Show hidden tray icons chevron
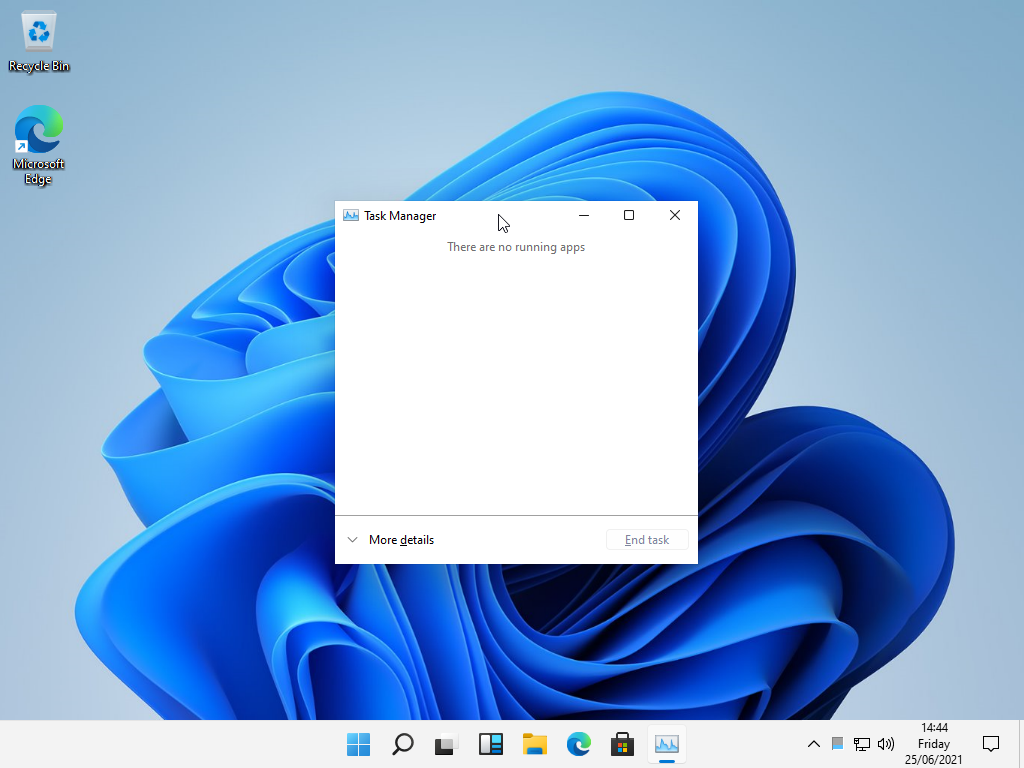 813,744
